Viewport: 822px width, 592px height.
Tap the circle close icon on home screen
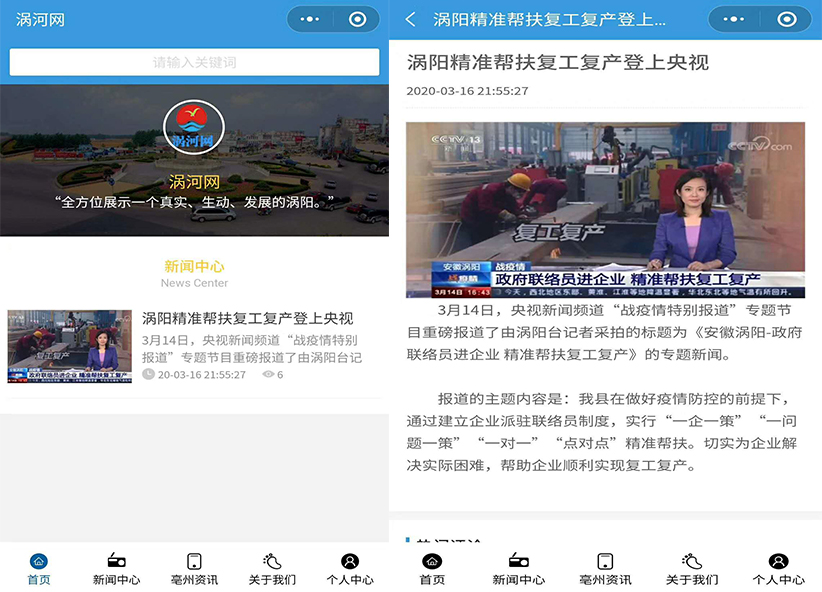357,19
